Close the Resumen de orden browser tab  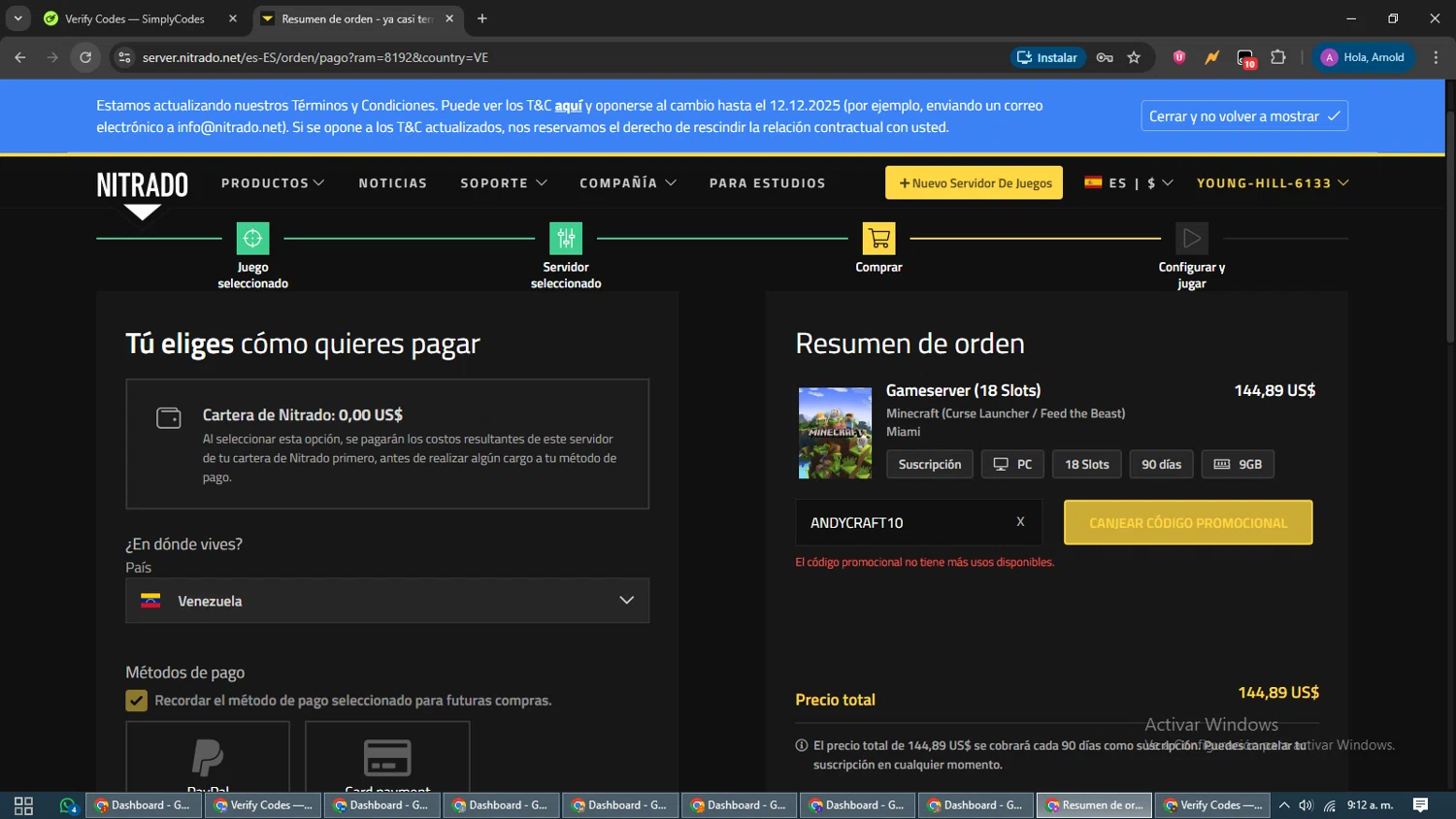click(x=449, y=18)
